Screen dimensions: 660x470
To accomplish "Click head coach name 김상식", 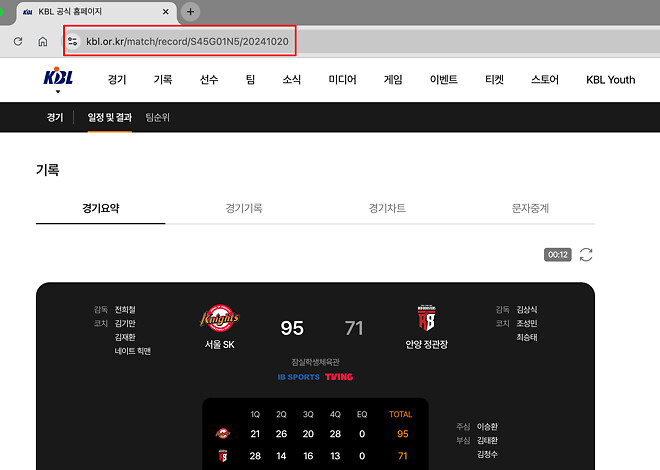I will pyautogui.click(x=527, y=310).
